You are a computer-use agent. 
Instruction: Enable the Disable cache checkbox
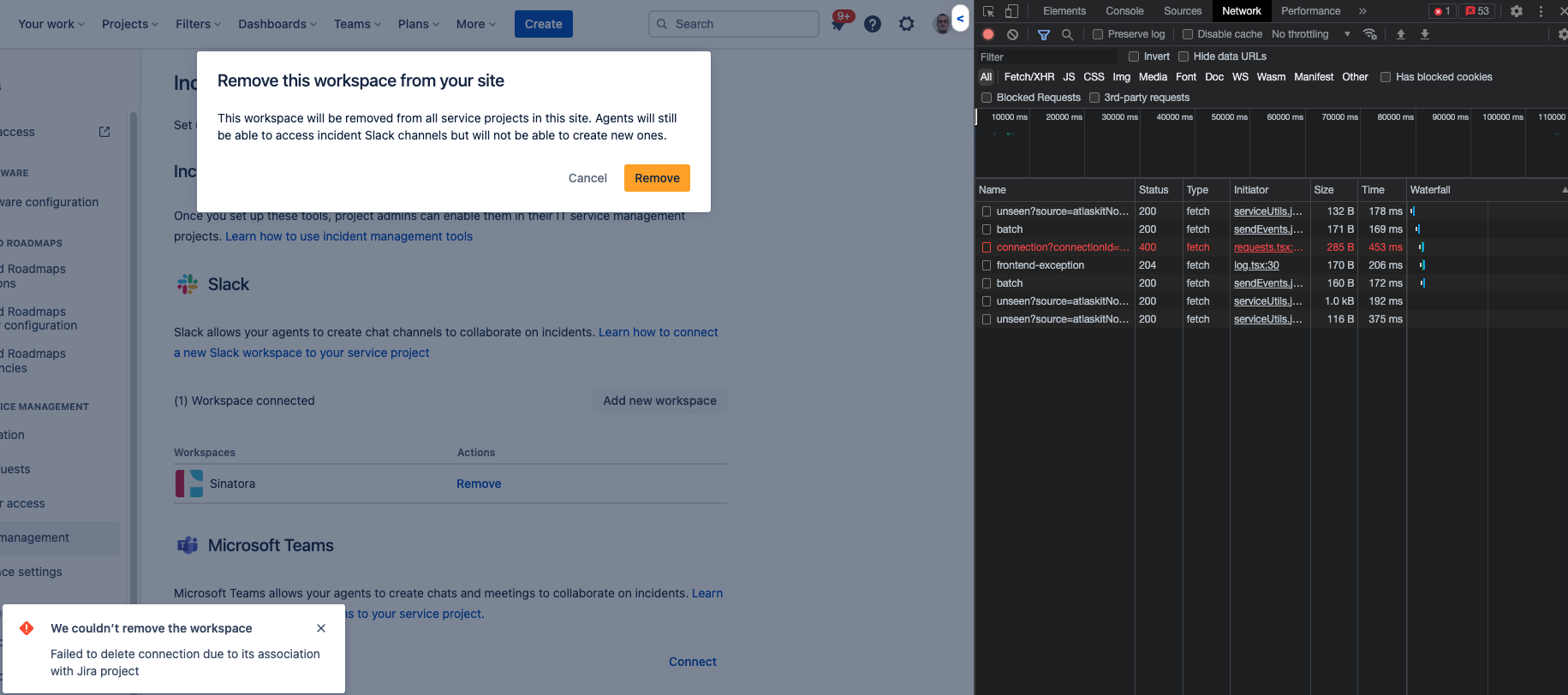point(1188,34)
